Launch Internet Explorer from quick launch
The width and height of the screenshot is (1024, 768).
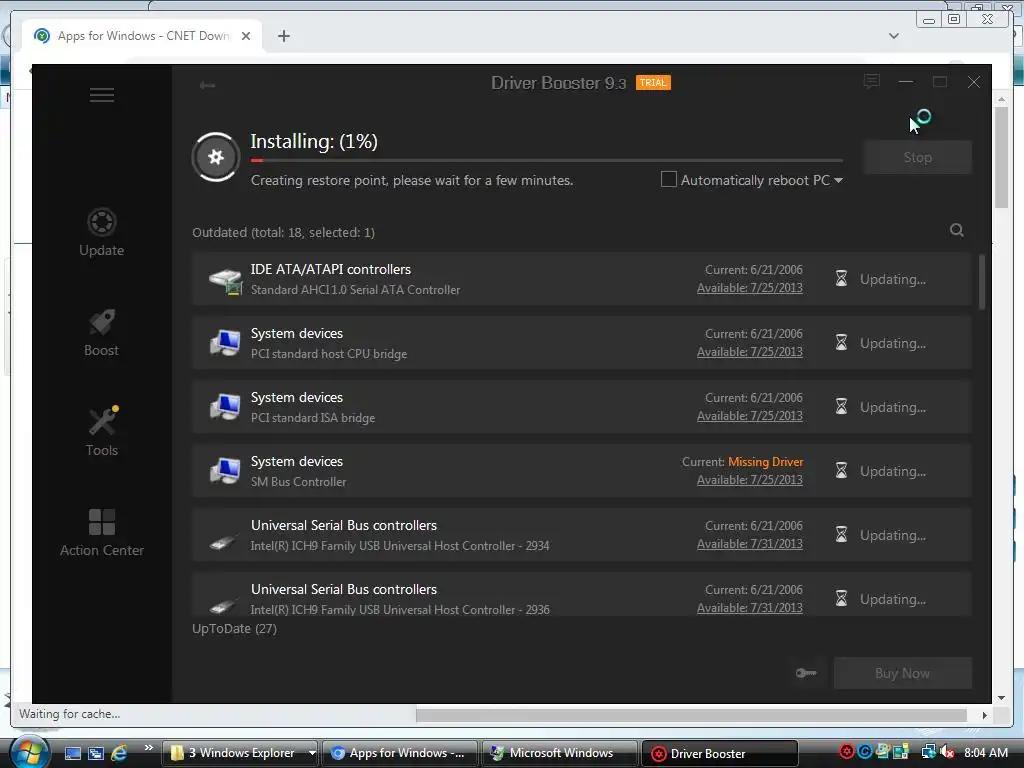[119, 753]
